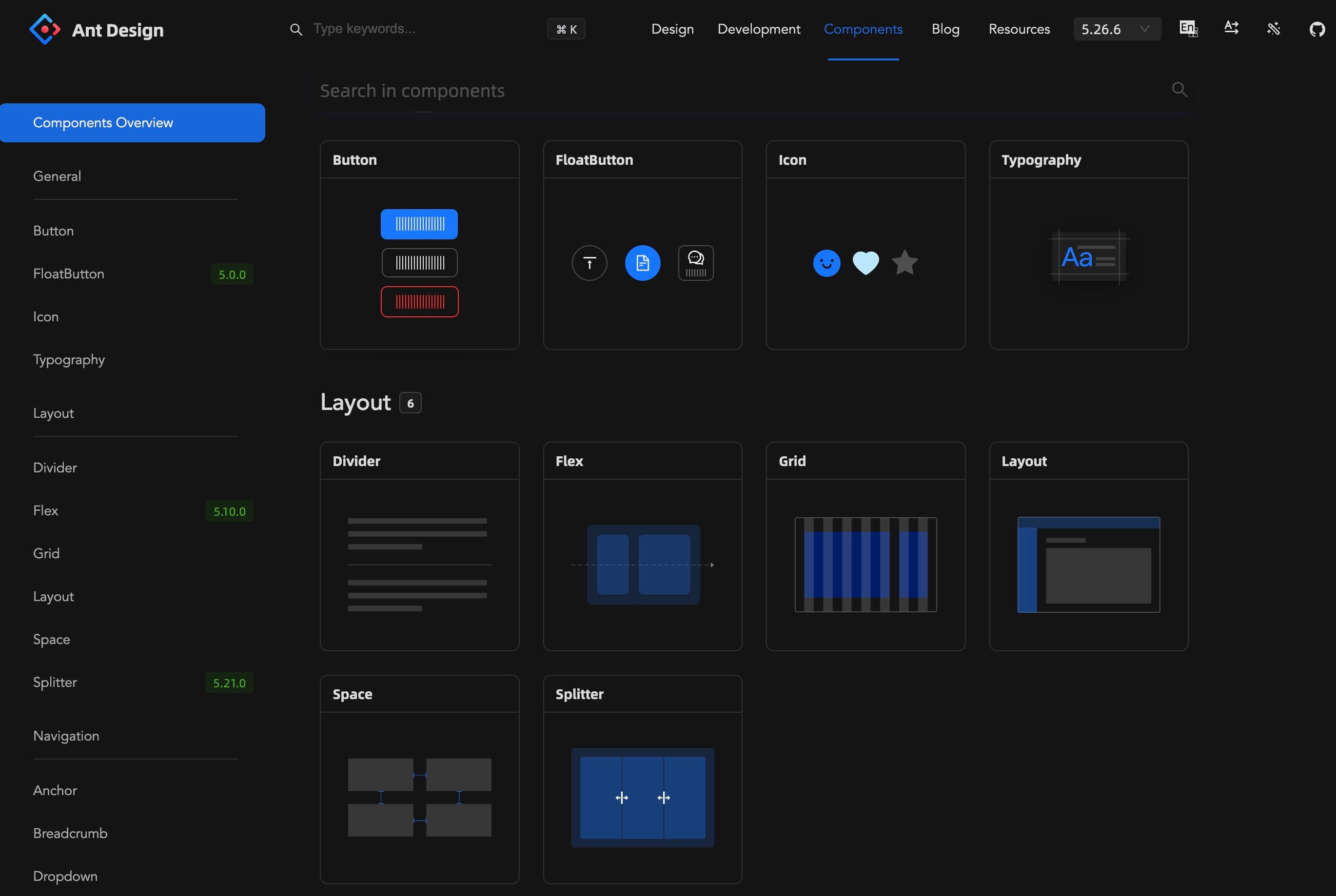The width and height of the screenshot is (1336, 896).
Task: Open the Resources menu
Action: pyautogui.click(x=1019, y=29)
